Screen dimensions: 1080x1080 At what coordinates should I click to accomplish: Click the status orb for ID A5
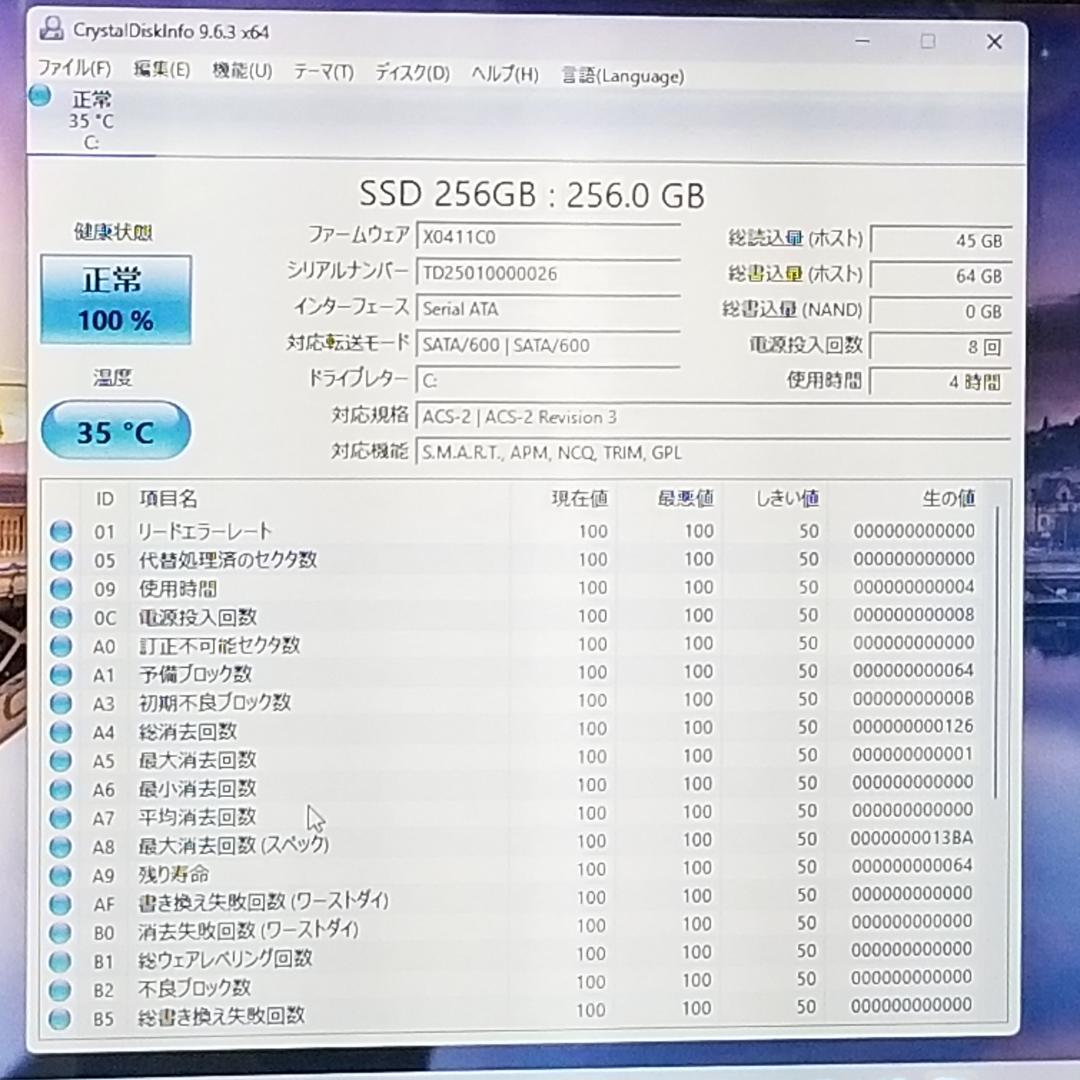[x=61, y=760]
